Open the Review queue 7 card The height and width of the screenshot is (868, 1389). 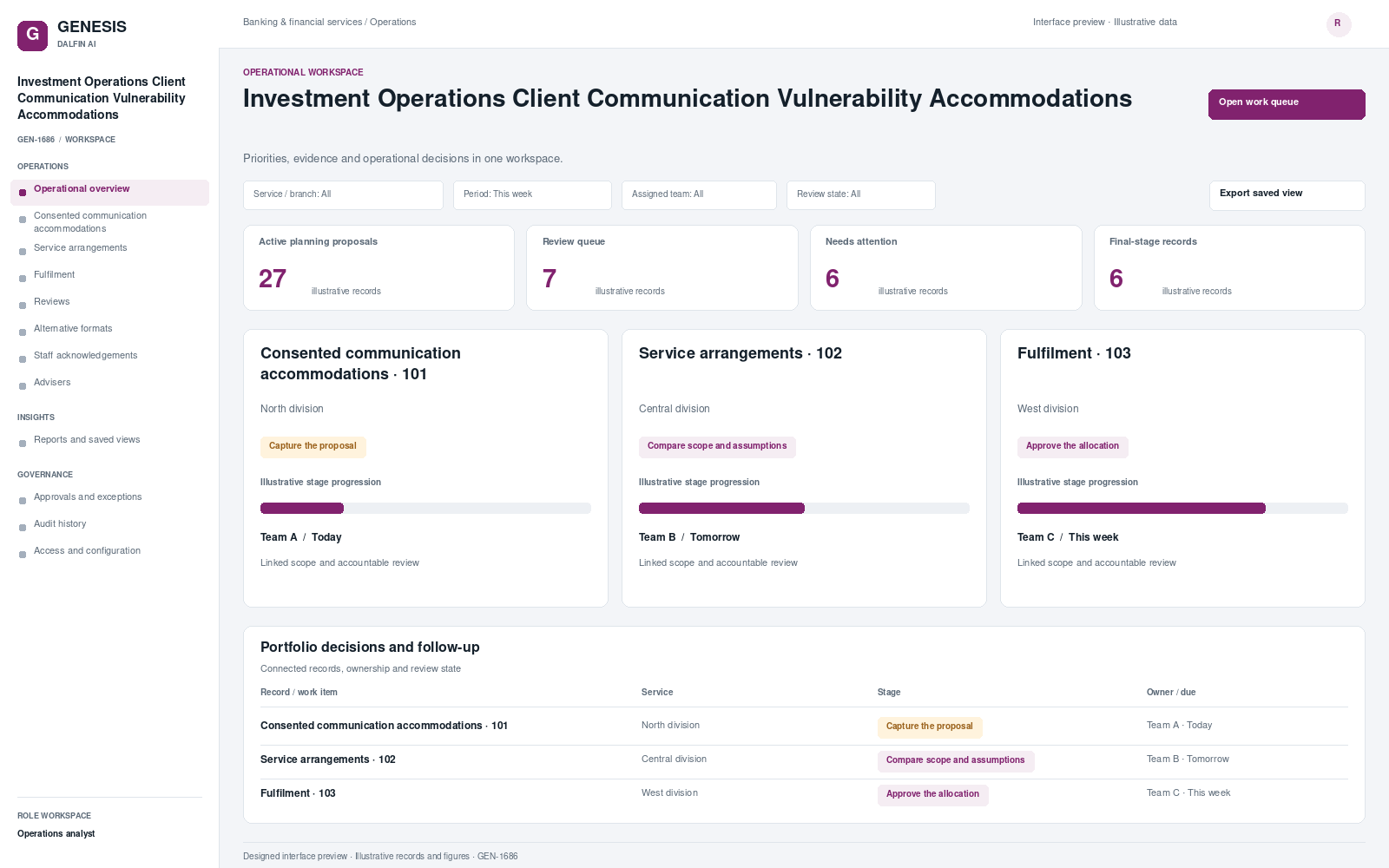click(x=662, y=267)
